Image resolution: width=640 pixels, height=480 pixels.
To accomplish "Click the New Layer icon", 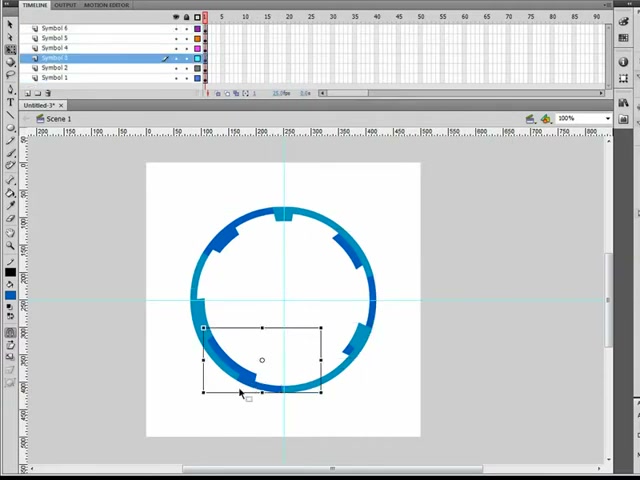I will tap(28, 93).
